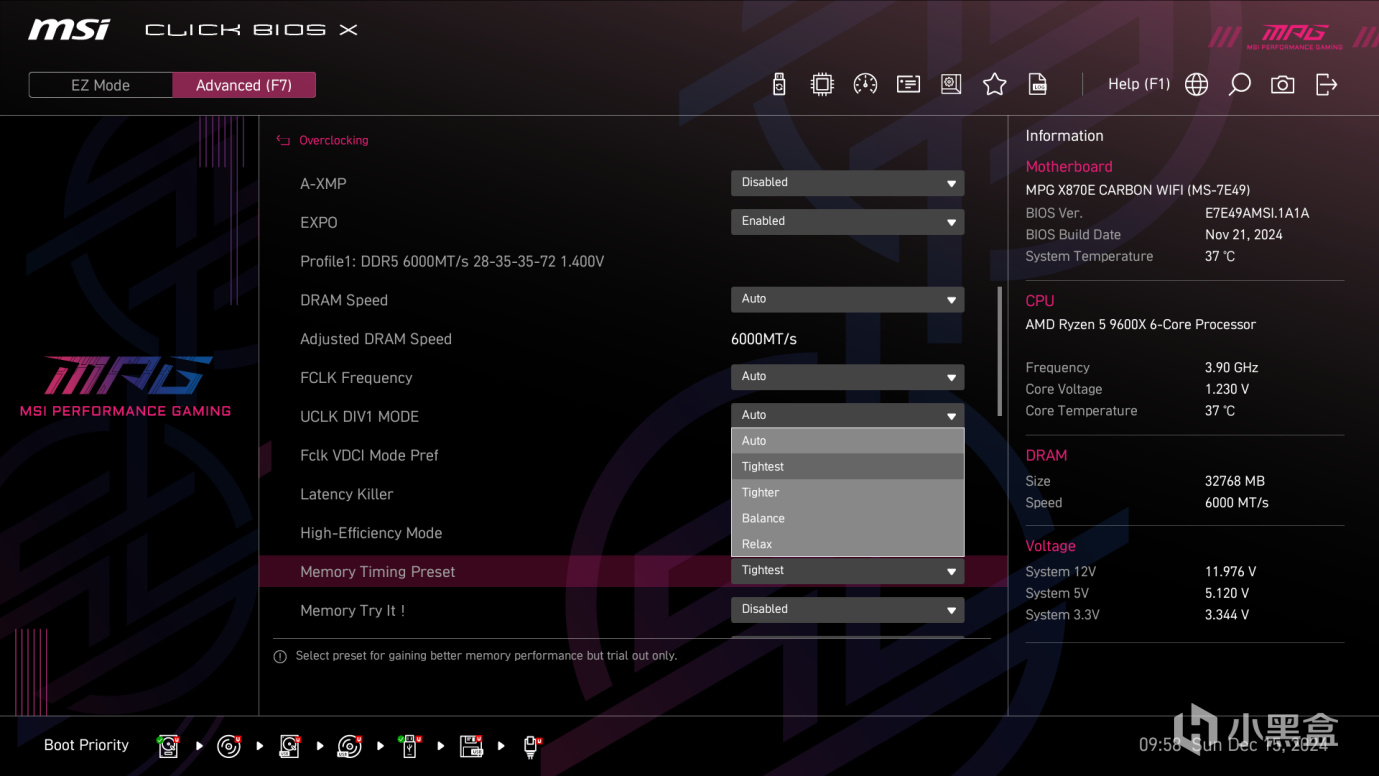This screenshot has width=1379, height=776.
Task: Collapse the UCLK DIV1 MODE dropdown field
Action: click(x=847, y=416)
